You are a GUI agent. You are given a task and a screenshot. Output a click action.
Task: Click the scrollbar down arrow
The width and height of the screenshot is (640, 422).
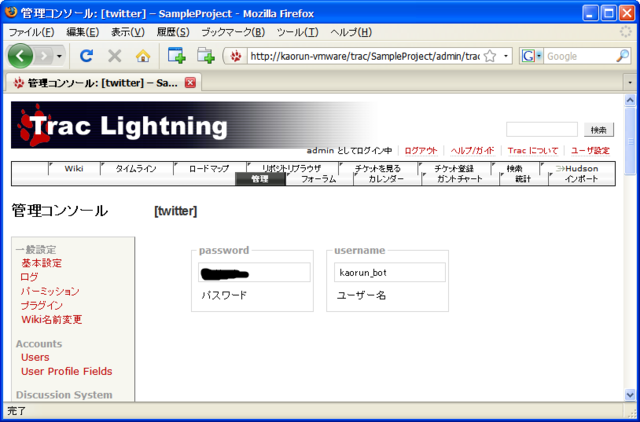coord(630,395)
